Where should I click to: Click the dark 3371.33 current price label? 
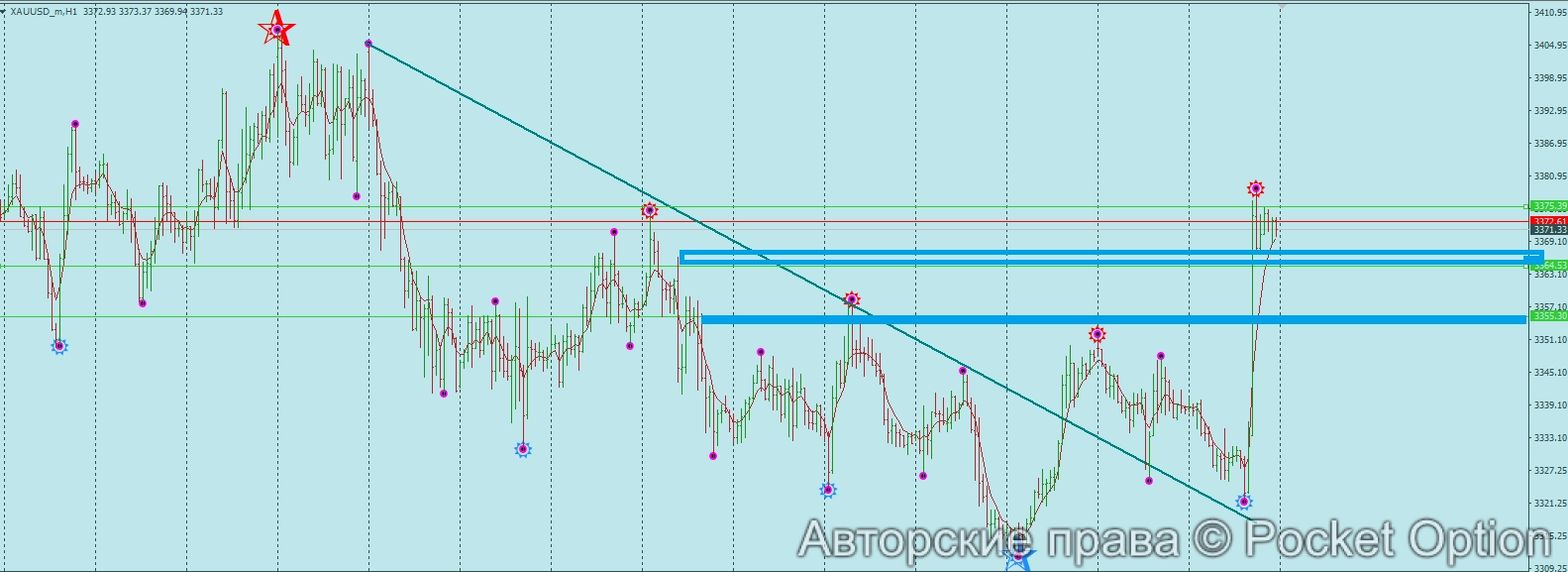pyautogui.click(x=1549, y=230)
